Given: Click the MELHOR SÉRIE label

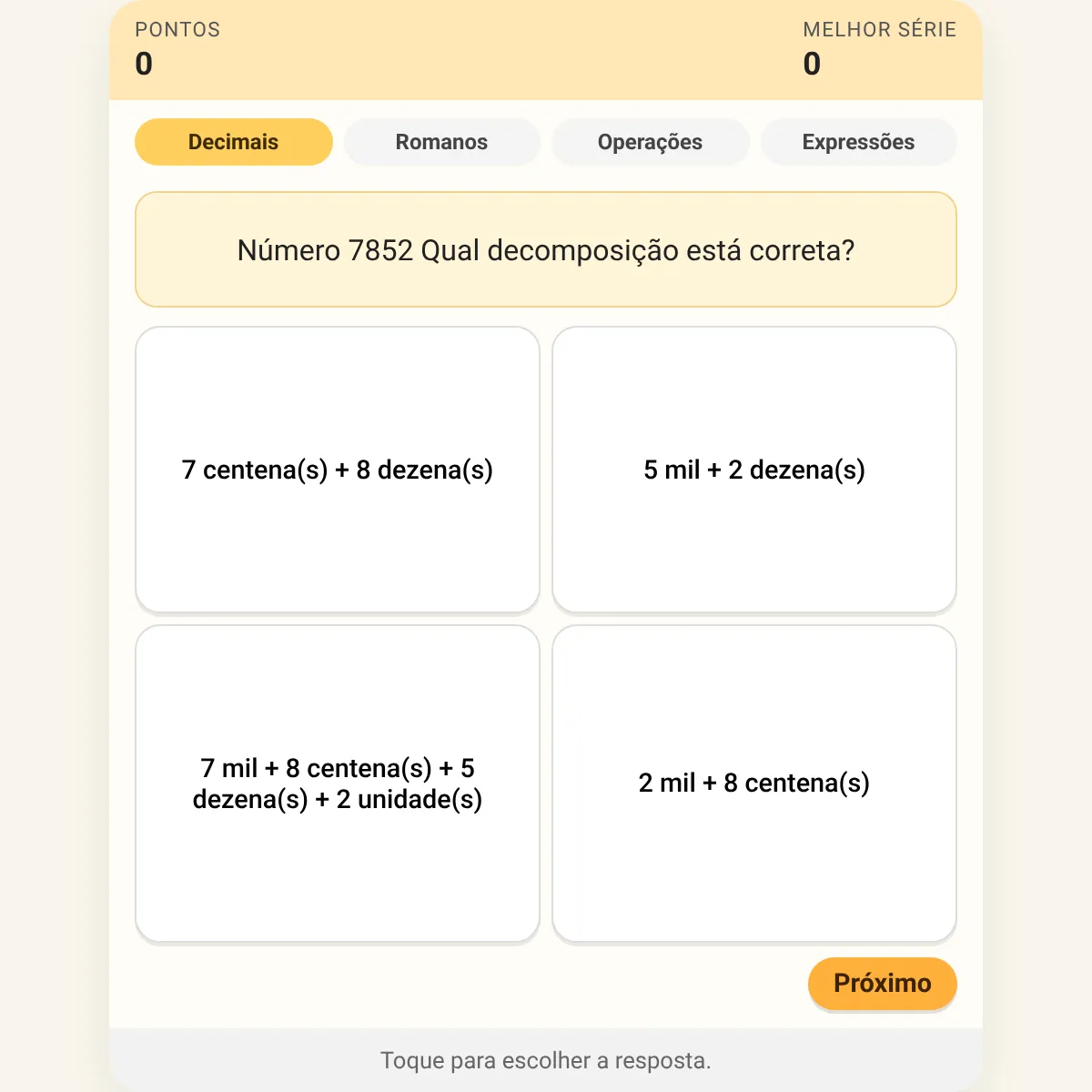Looking at the screenshot, I should tap(880, 29).
